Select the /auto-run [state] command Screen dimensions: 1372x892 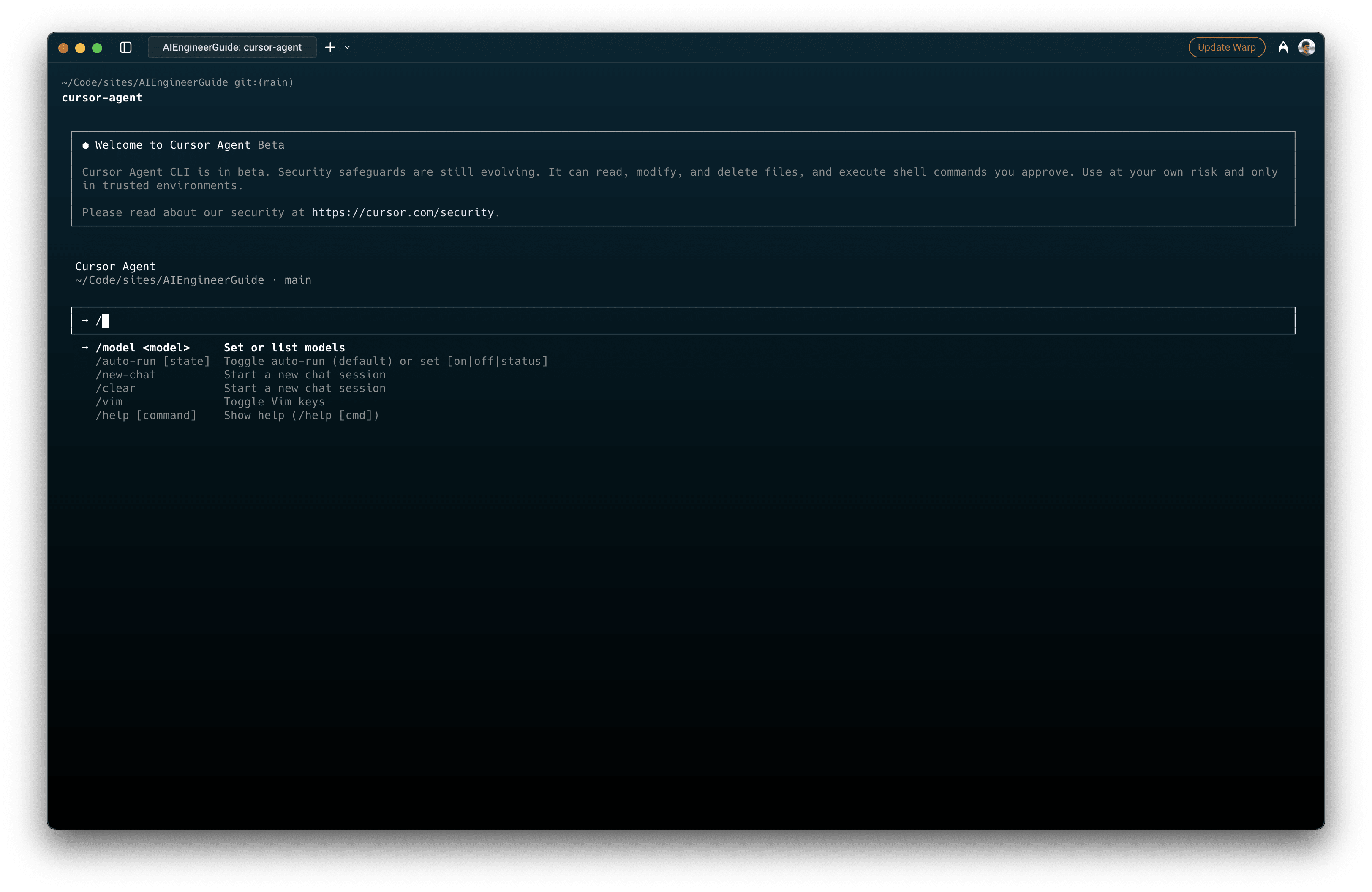click(153, 361)
